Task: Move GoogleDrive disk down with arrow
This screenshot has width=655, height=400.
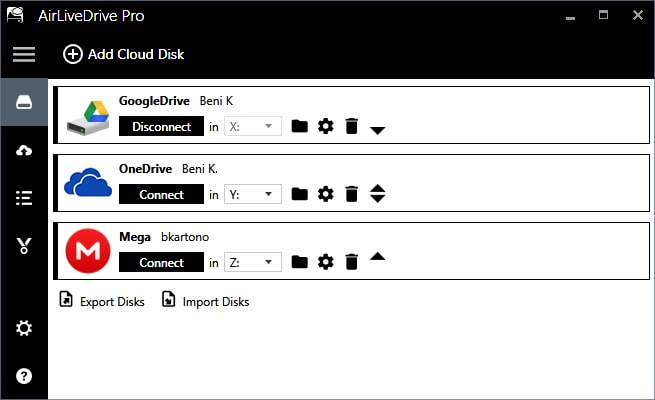Action: [x=378, y=131]
